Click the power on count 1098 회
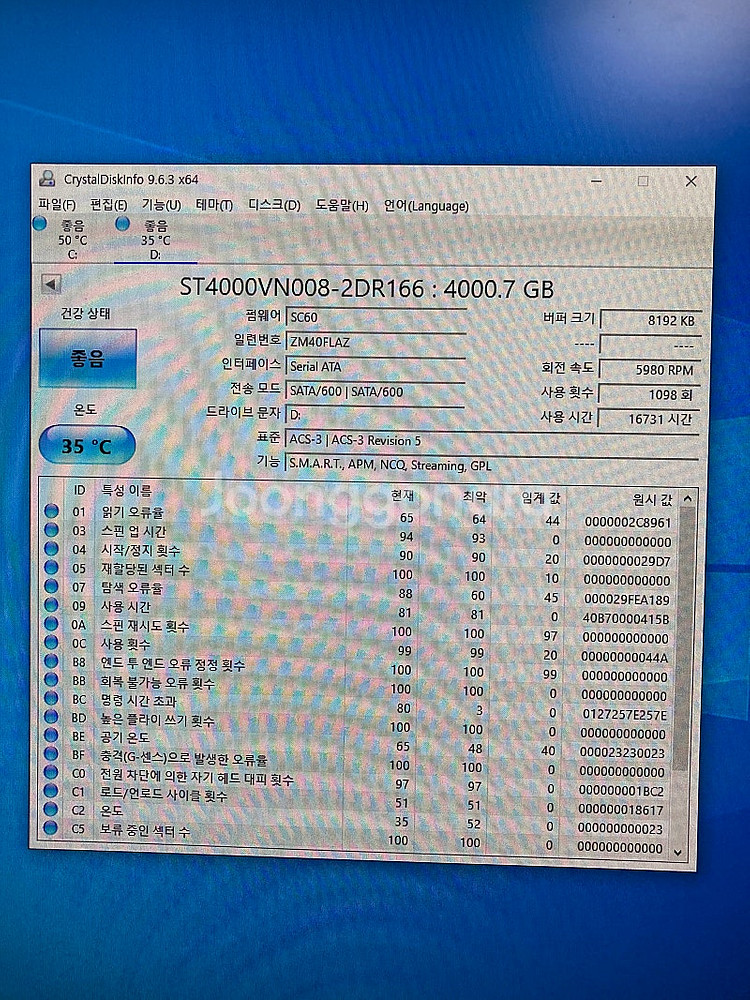Screen dimensions: 750x1000 pos(651,394)
